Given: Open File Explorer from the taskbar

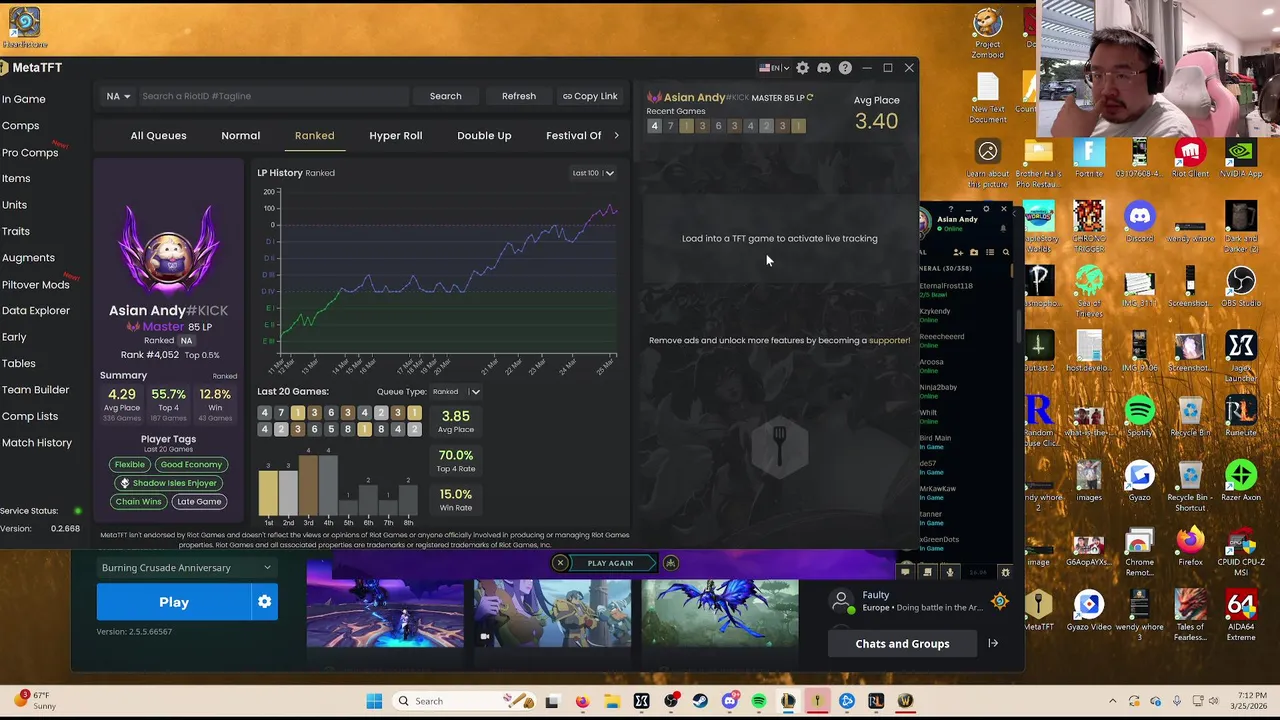Looking at the screenshot, I should click(612, 701).
